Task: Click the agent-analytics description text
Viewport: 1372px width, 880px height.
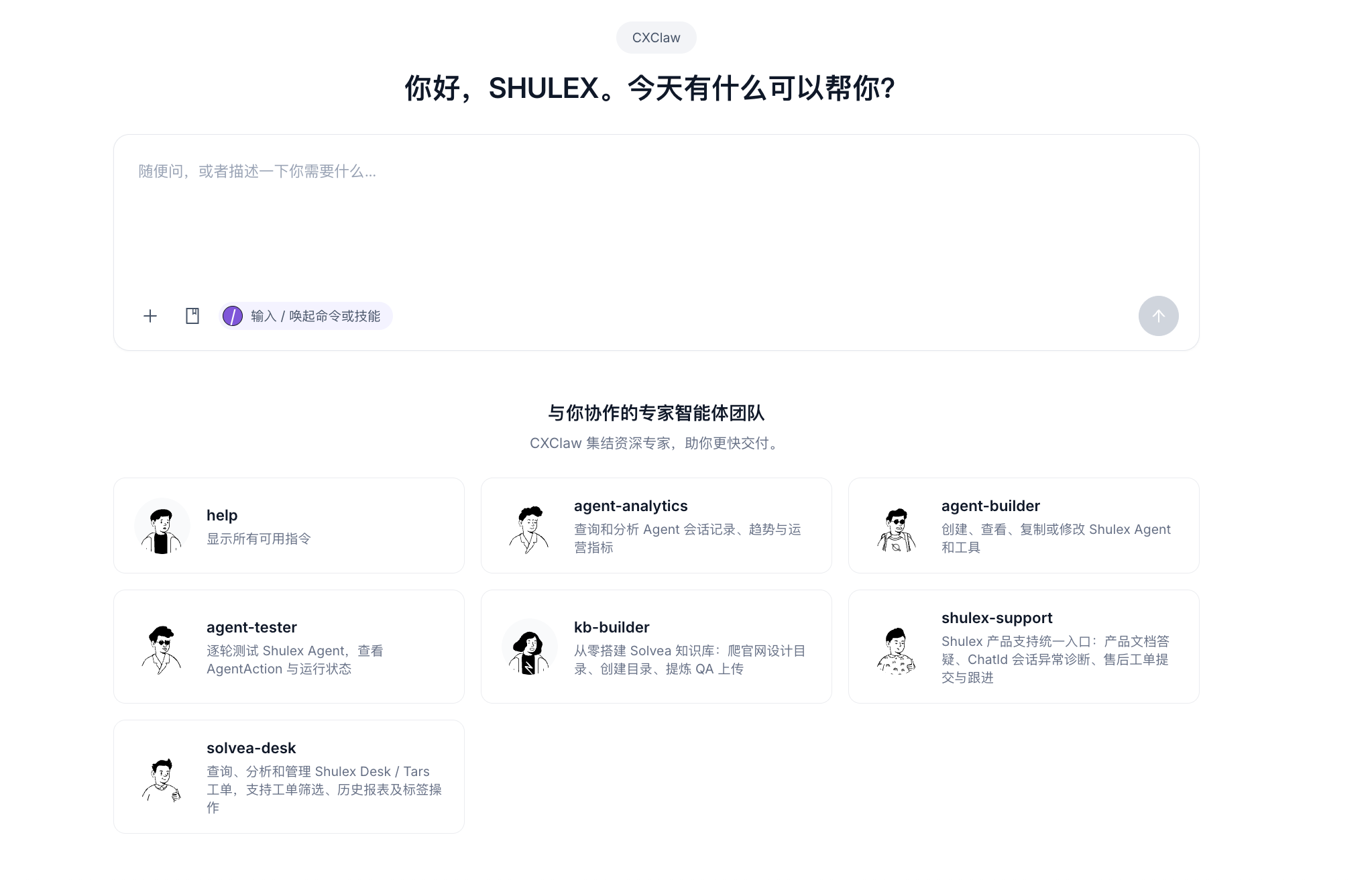Action: pyautogui.click(x=687, y=539)
